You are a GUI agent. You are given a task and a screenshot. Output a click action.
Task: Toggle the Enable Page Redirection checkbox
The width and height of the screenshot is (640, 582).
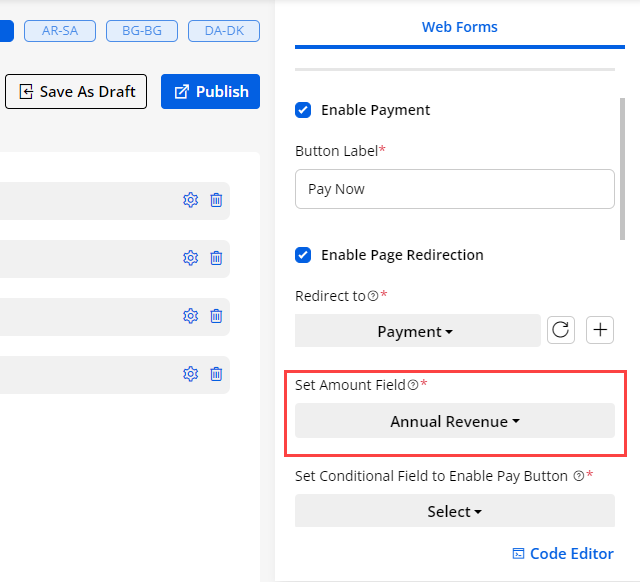303,255
